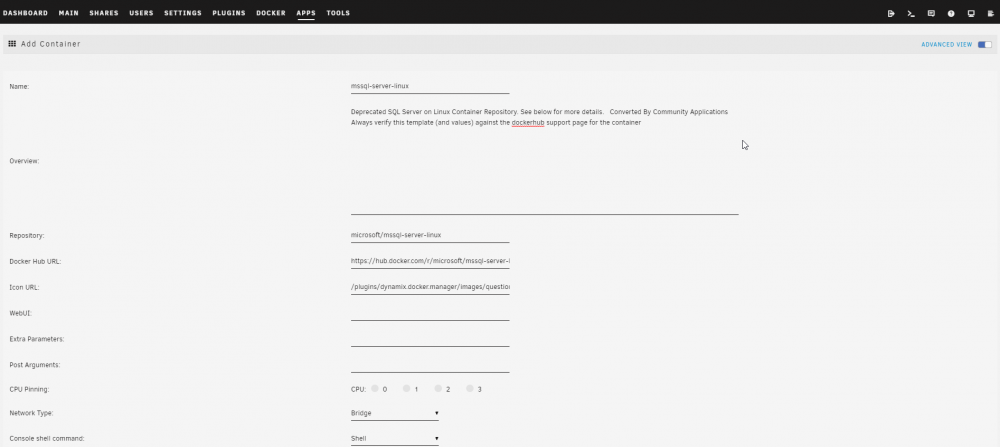Click the grid icon beside Add Container
Image resolution: width=1000 pixels, height=447 pixels.
[12, 44]
